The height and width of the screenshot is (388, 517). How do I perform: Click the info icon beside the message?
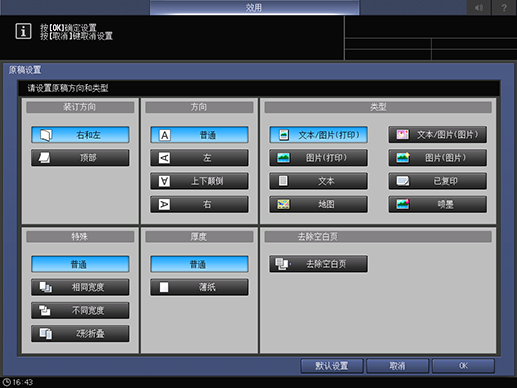point(23,31)
